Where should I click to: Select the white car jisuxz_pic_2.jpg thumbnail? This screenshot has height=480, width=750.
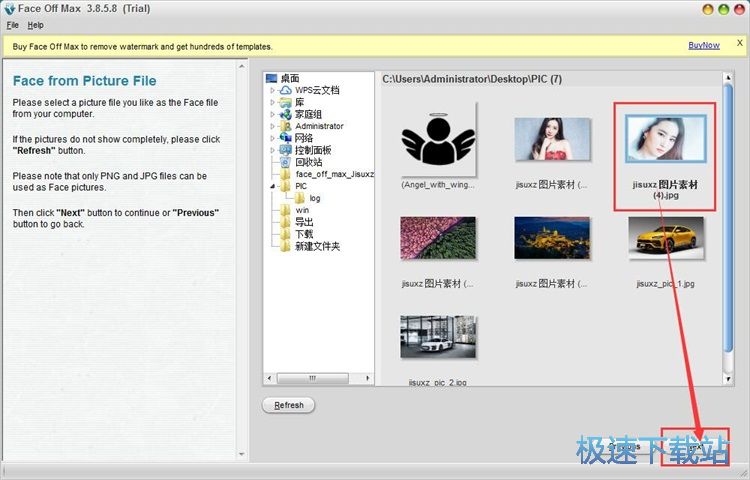coord(438,337)
